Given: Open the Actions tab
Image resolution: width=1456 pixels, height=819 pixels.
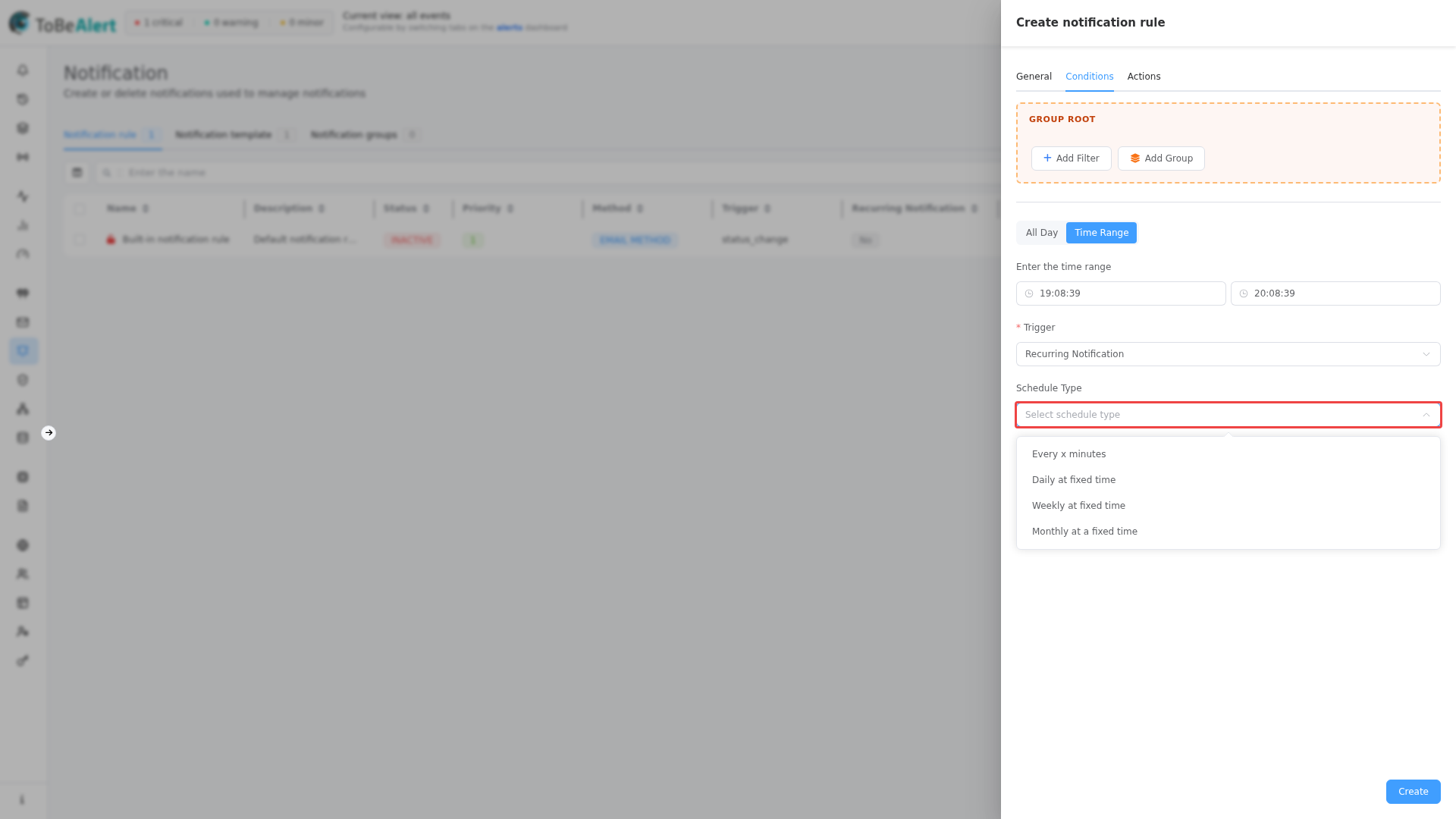Looking at the screenshot, I should click(1144, 77).
